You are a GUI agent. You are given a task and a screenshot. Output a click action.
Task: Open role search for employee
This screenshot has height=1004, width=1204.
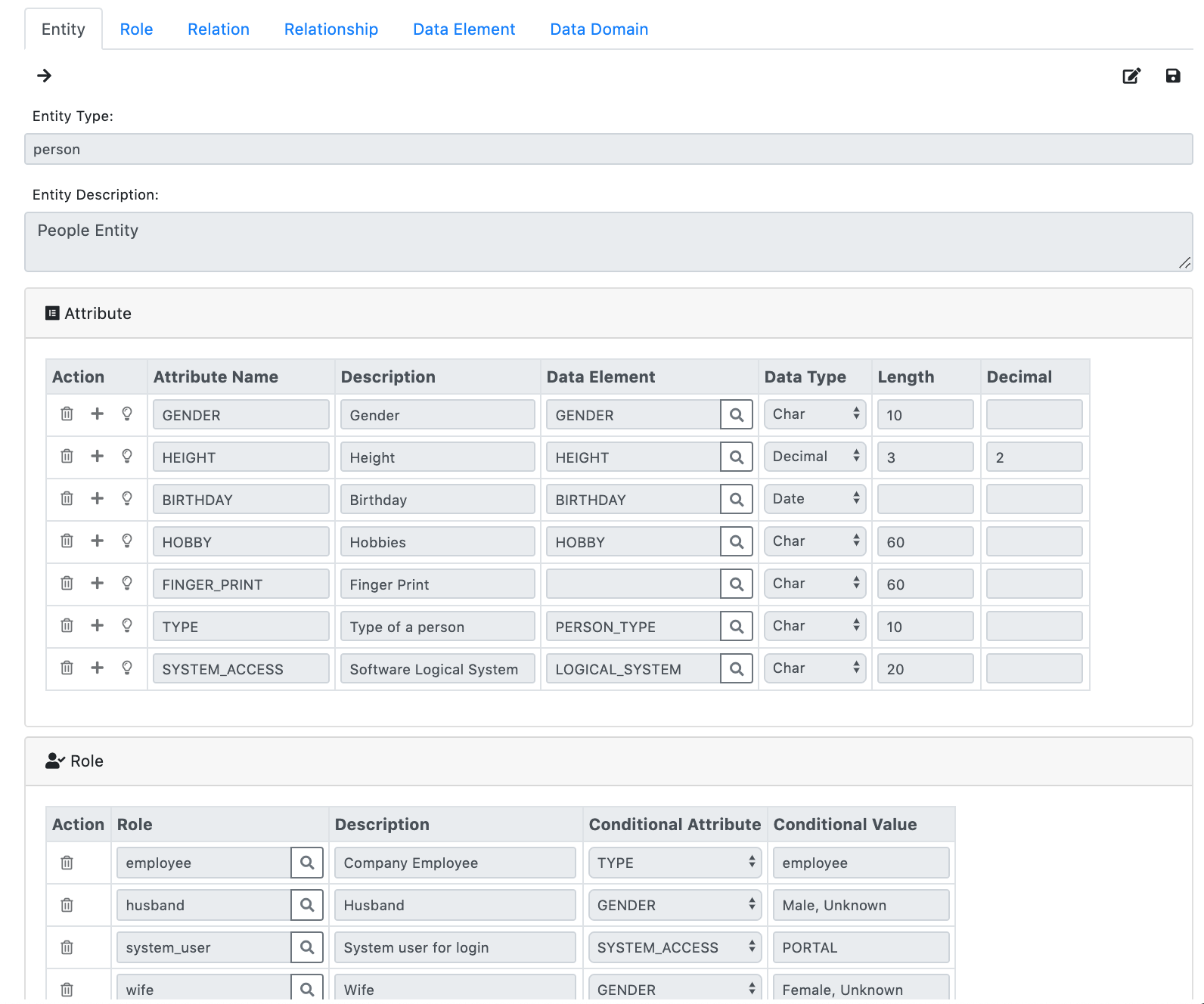tap(307, 863)
